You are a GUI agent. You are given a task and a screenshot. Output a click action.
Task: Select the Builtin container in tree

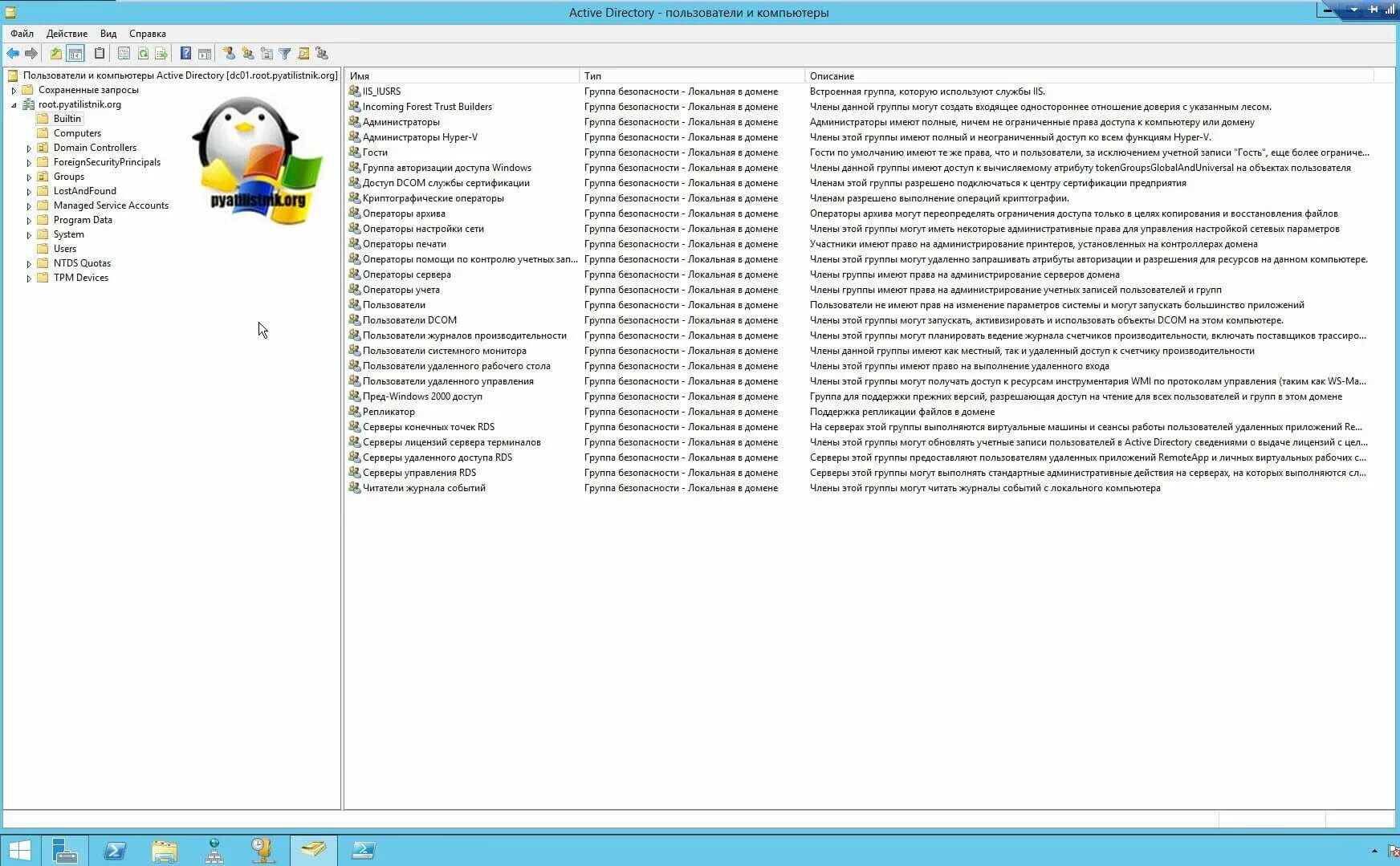[67, 119]
